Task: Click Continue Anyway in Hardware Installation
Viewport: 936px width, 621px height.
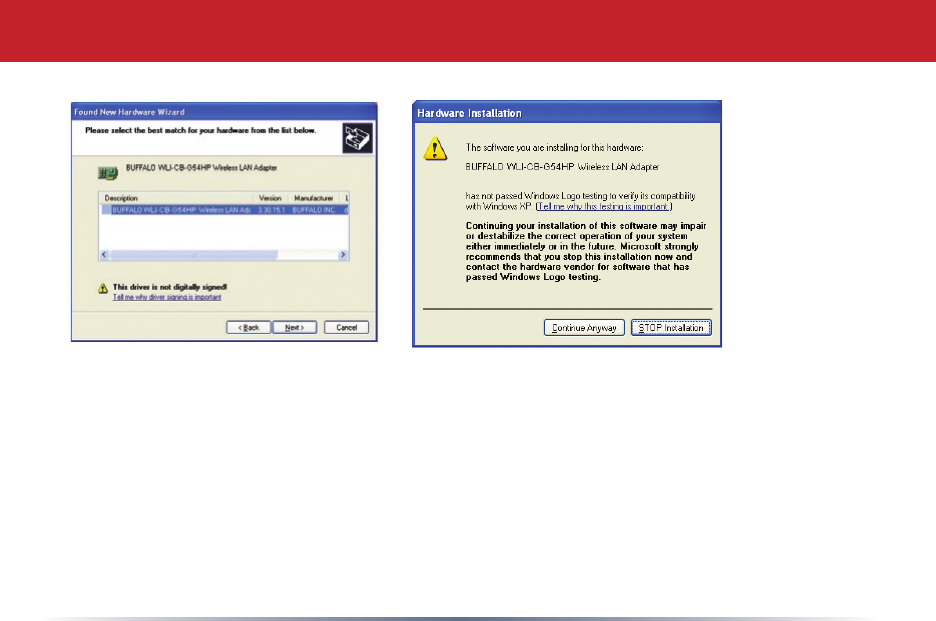Action: (x=584, y=328)
